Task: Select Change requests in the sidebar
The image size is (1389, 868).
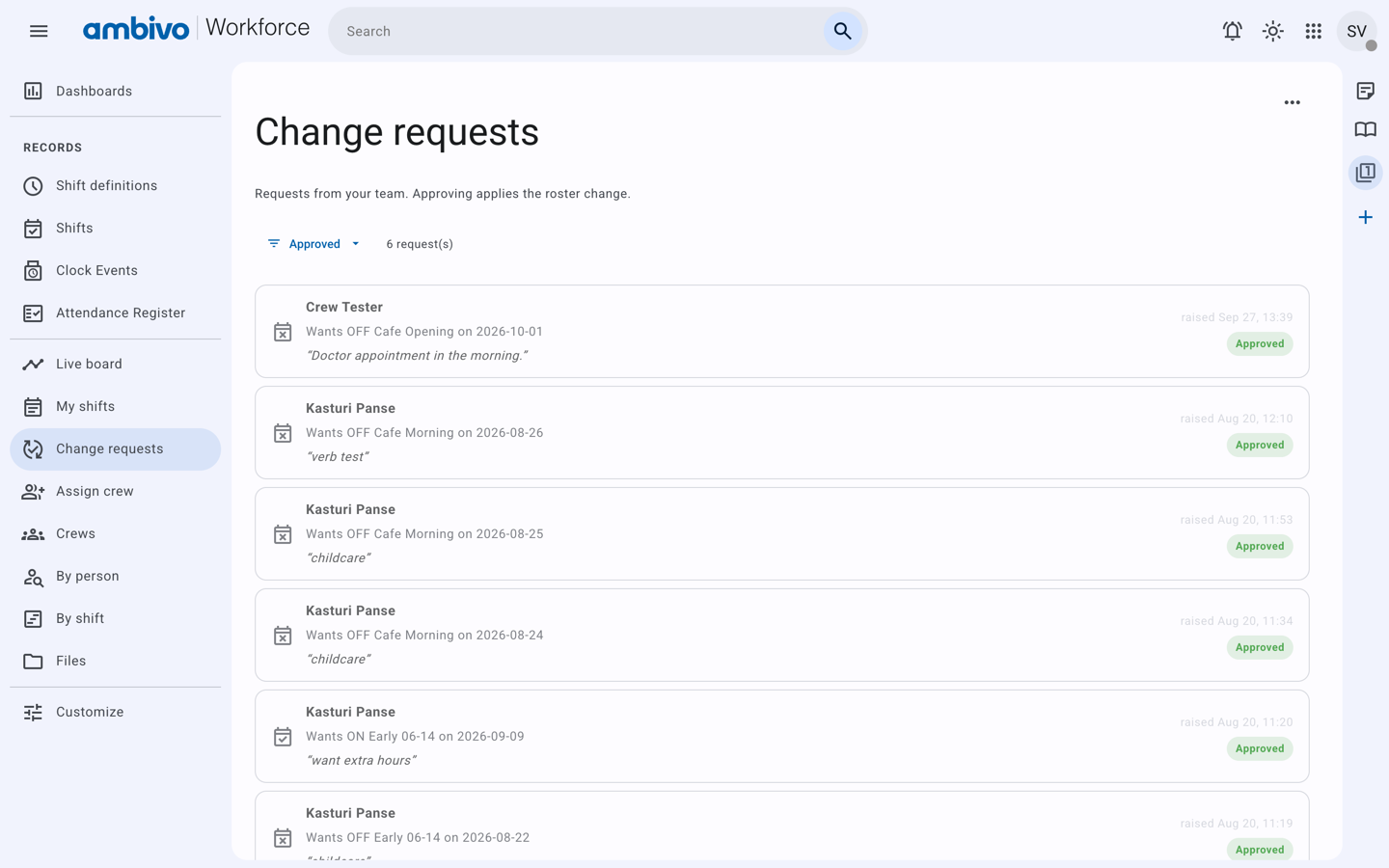Action: [x=115, y=448]
